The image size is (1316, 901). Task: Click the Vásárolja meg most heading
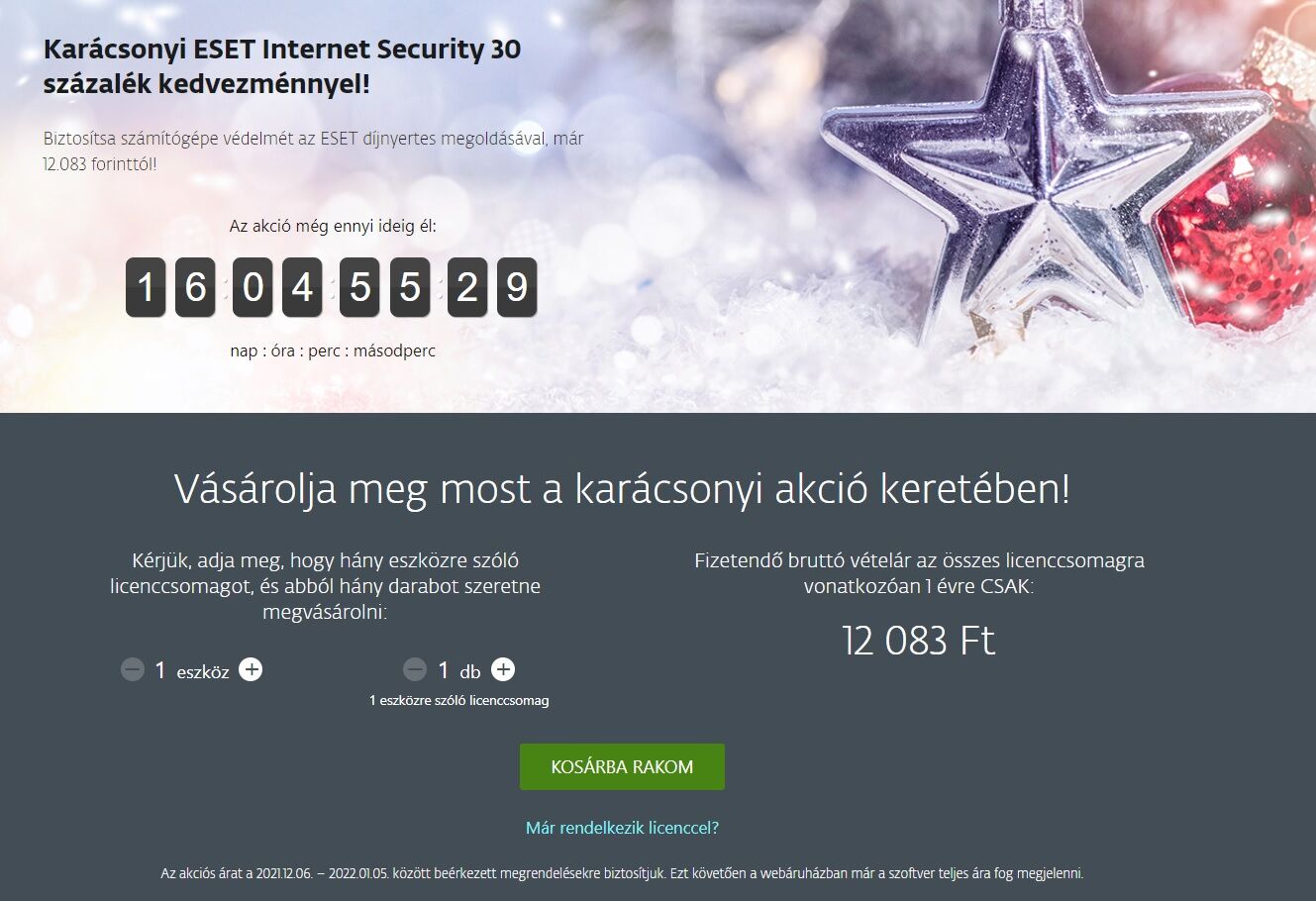coord(622,489)
